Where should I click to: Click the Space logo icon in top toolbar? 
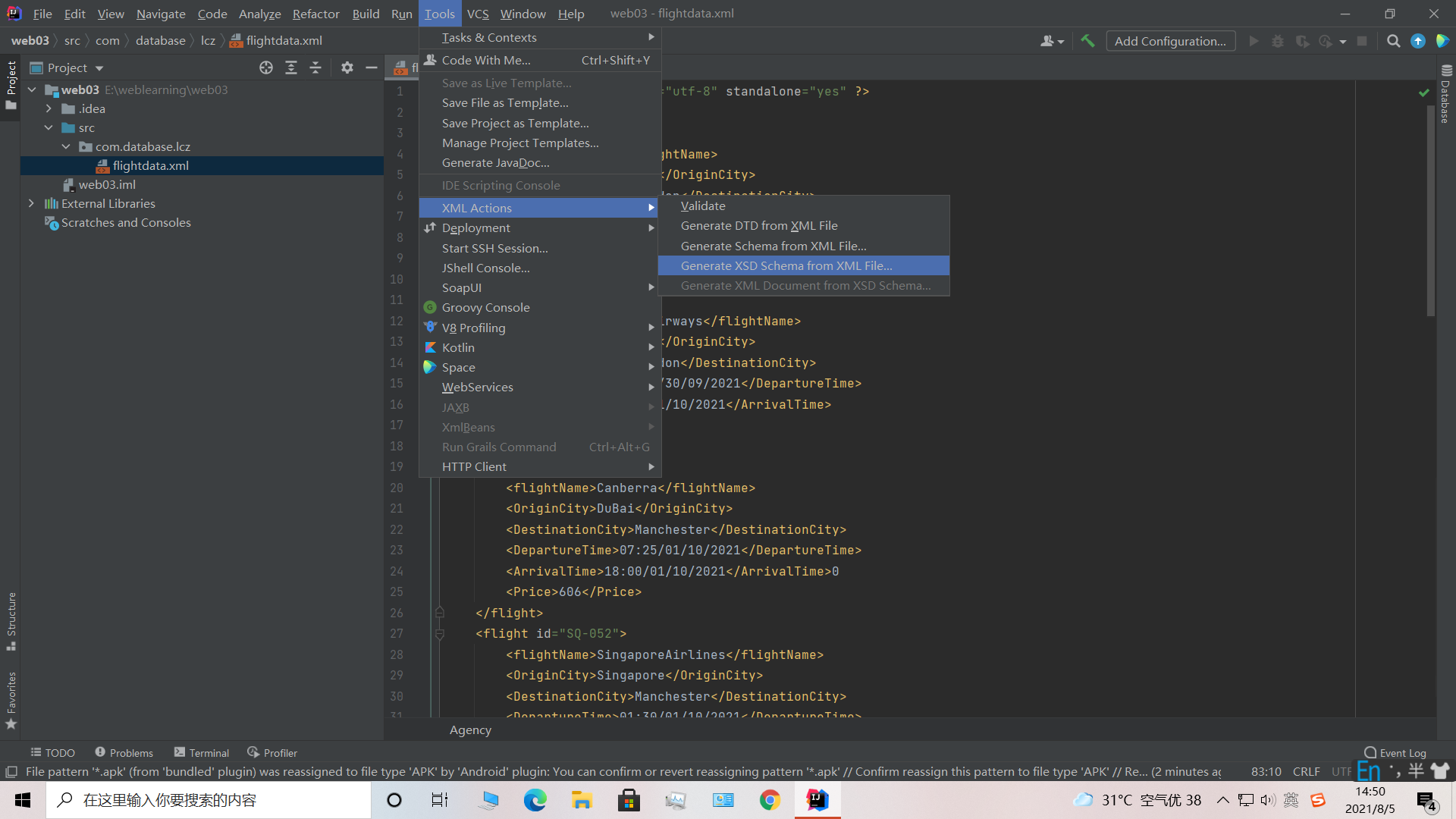point(1442,41)
